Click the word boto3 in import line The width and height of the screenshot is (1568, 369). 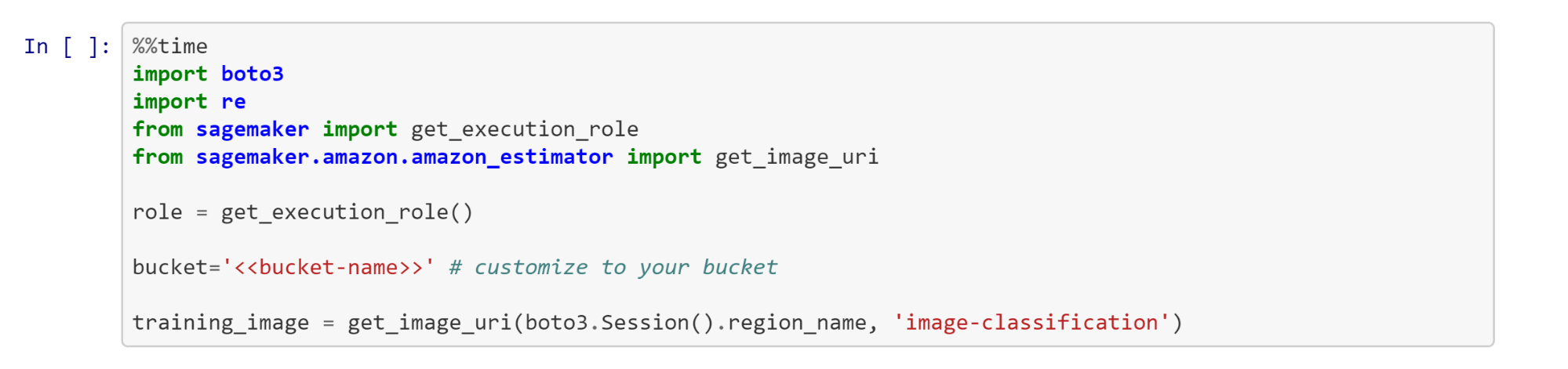click(252, 74)
